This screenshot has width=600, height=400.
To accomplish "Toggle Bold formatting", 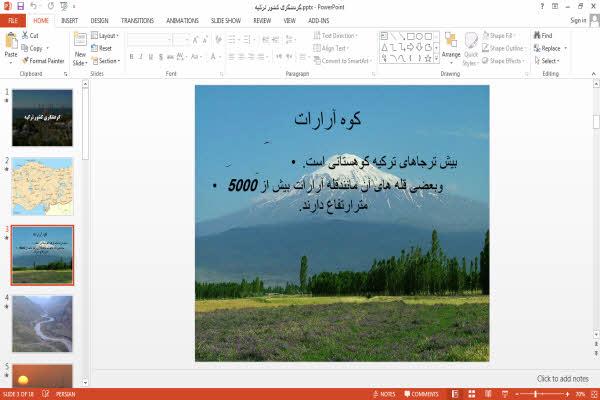I will [131, 57].
